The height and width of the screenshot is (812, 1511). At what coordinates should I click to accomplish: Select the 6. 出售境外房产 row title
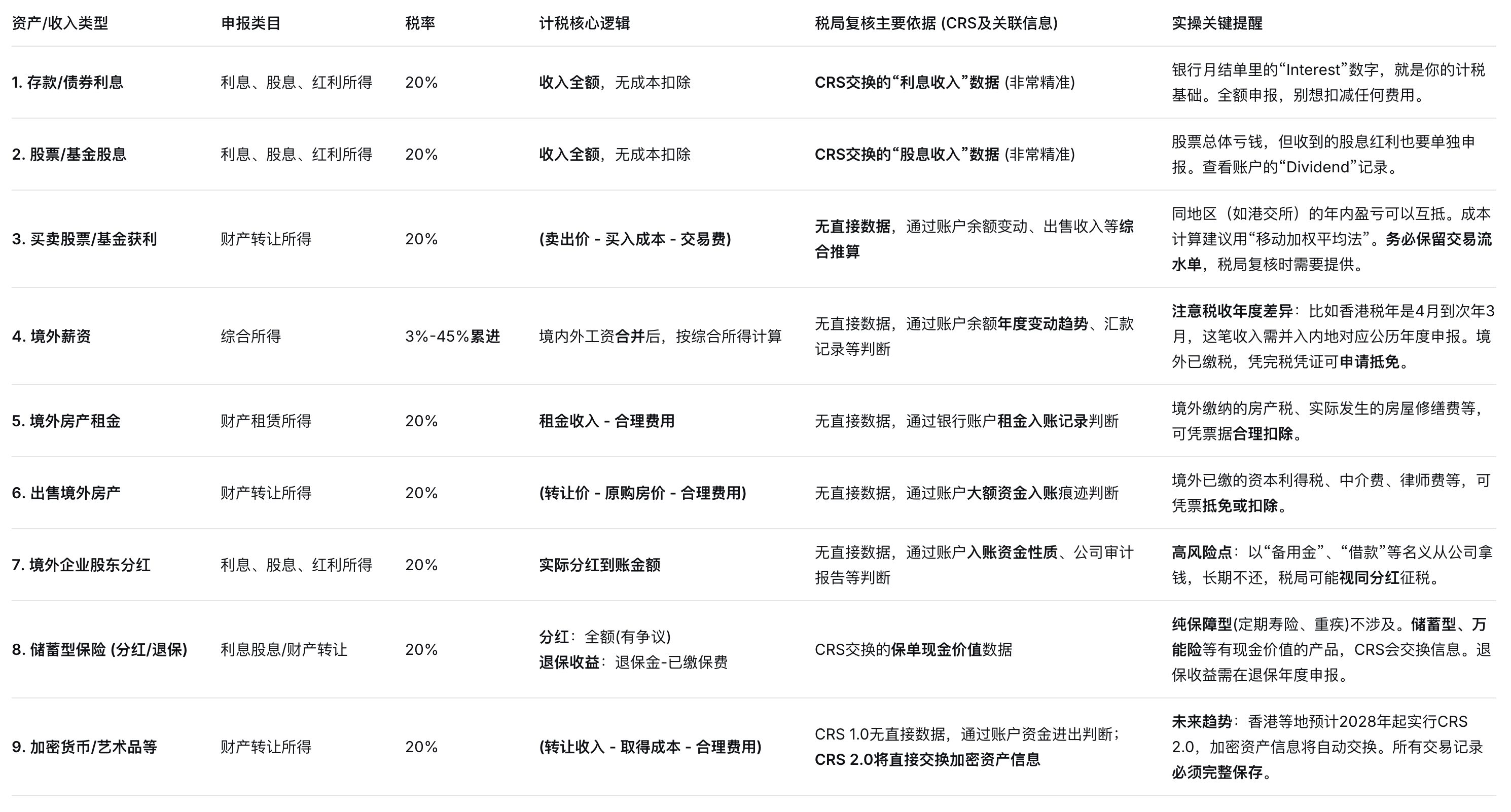[66, 493]
